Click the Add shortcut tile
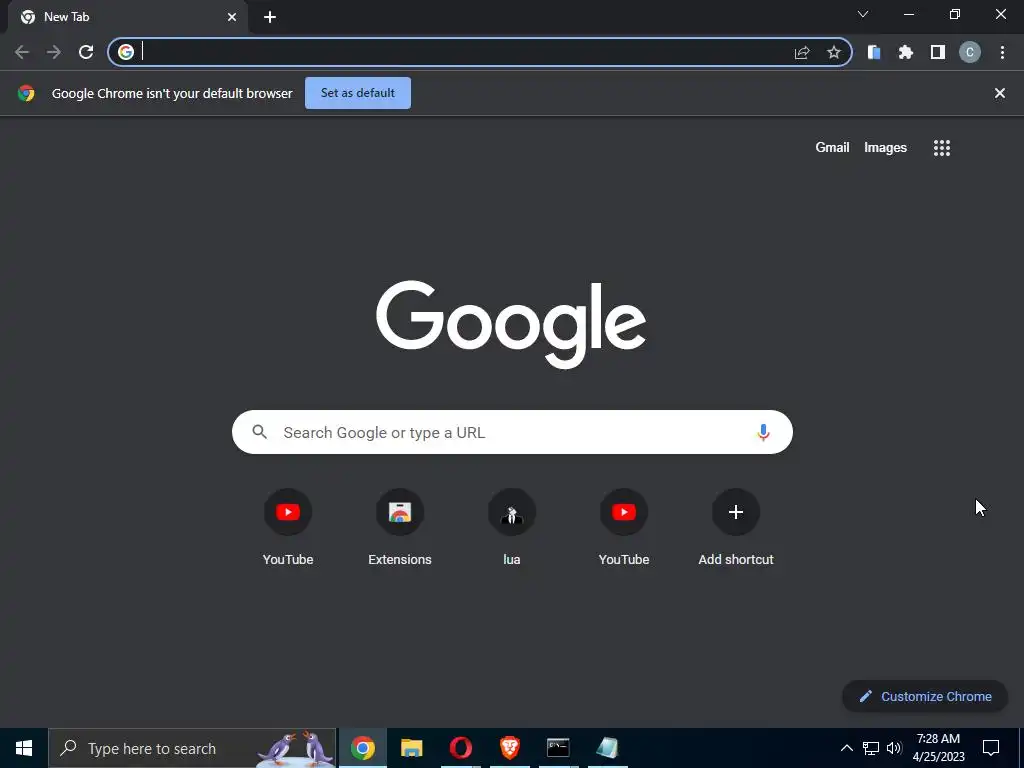The image size is (1024, 768). coord(736,528)
